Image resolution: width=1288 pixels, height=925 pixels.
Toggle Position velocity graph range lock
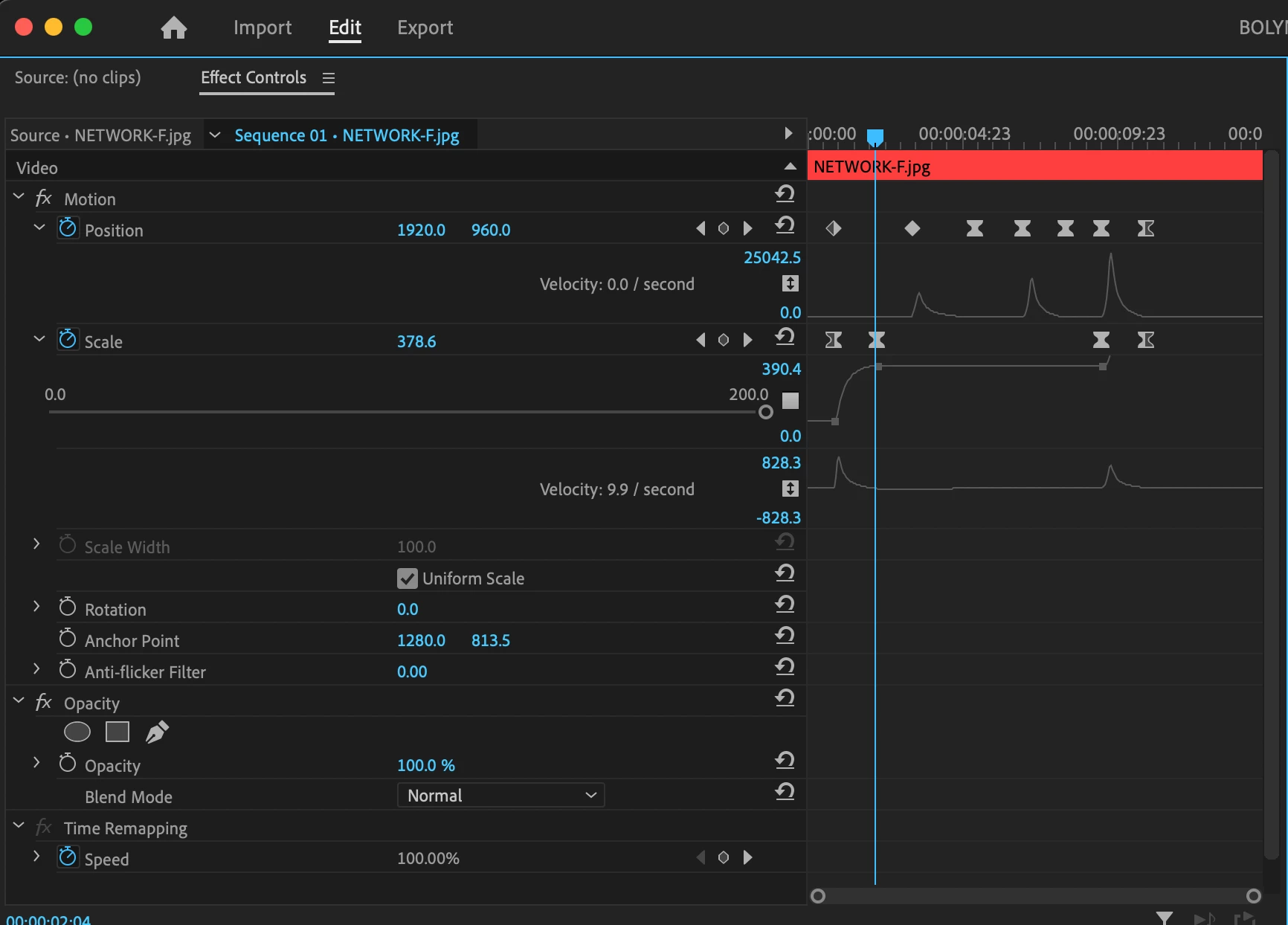790,283
